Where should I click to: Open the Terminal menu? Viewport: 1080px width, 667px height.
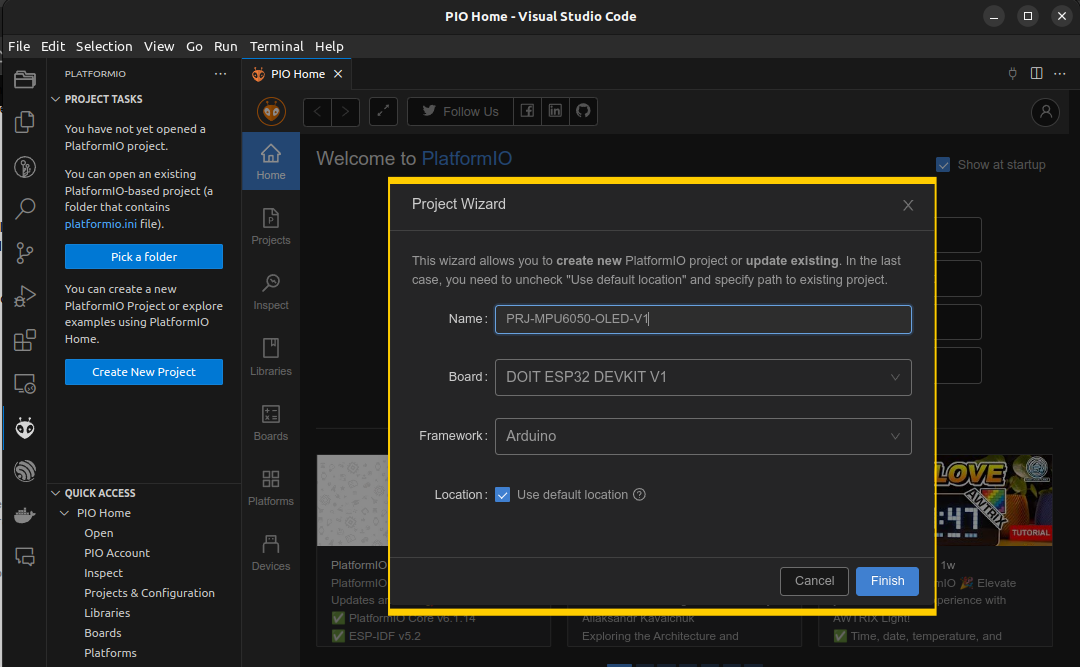point(276,46)
